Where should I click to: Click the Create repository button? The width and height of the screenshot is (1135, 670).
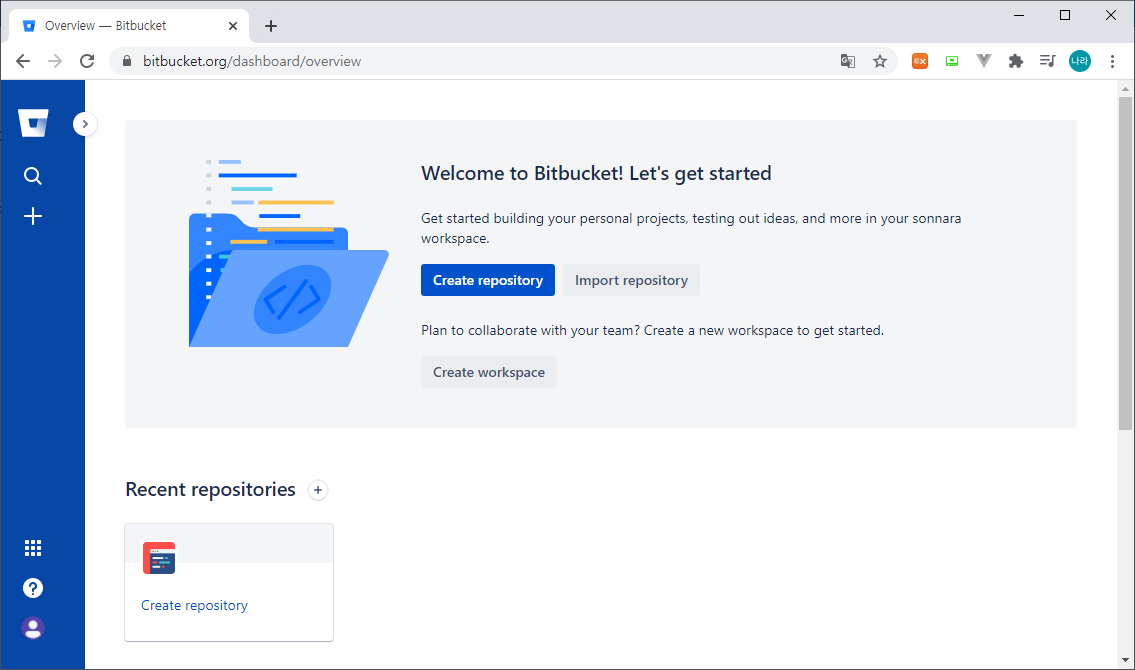[488, 280]
